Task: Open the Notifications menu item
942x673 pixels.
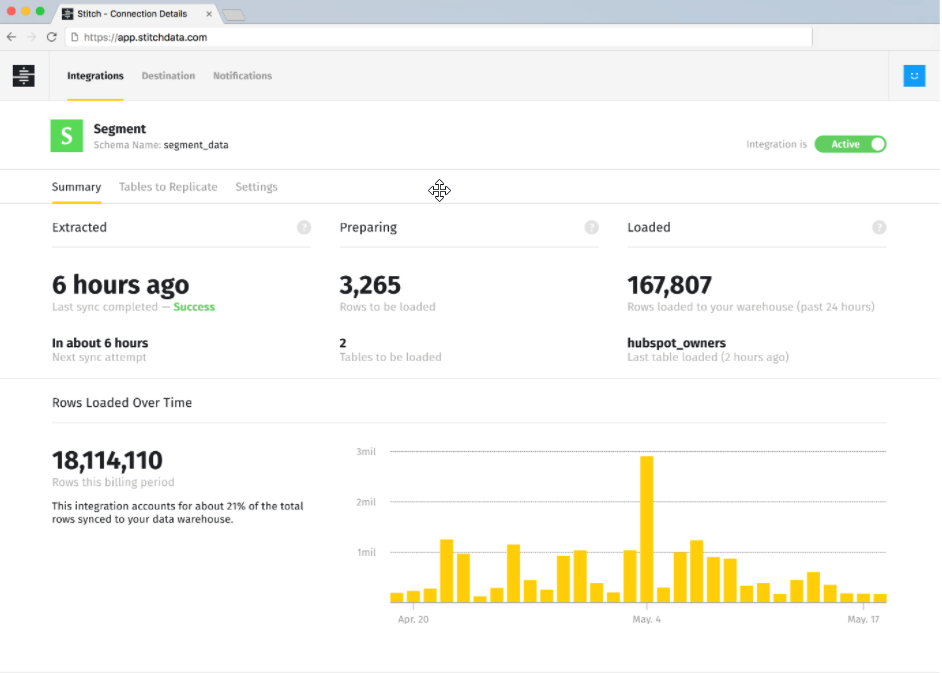Action: (x=242, y=76)
